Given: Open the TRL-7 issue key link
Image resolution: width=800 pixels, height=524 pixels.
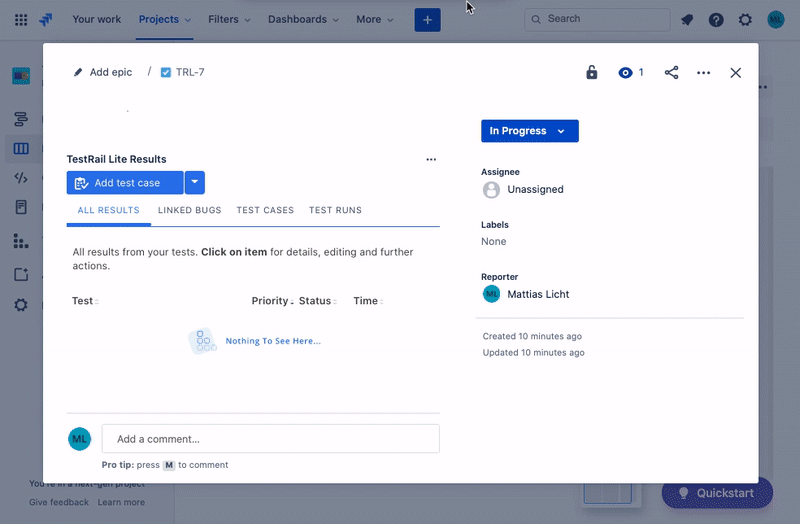Looking at the screenshot, I should tap(190, 72).
